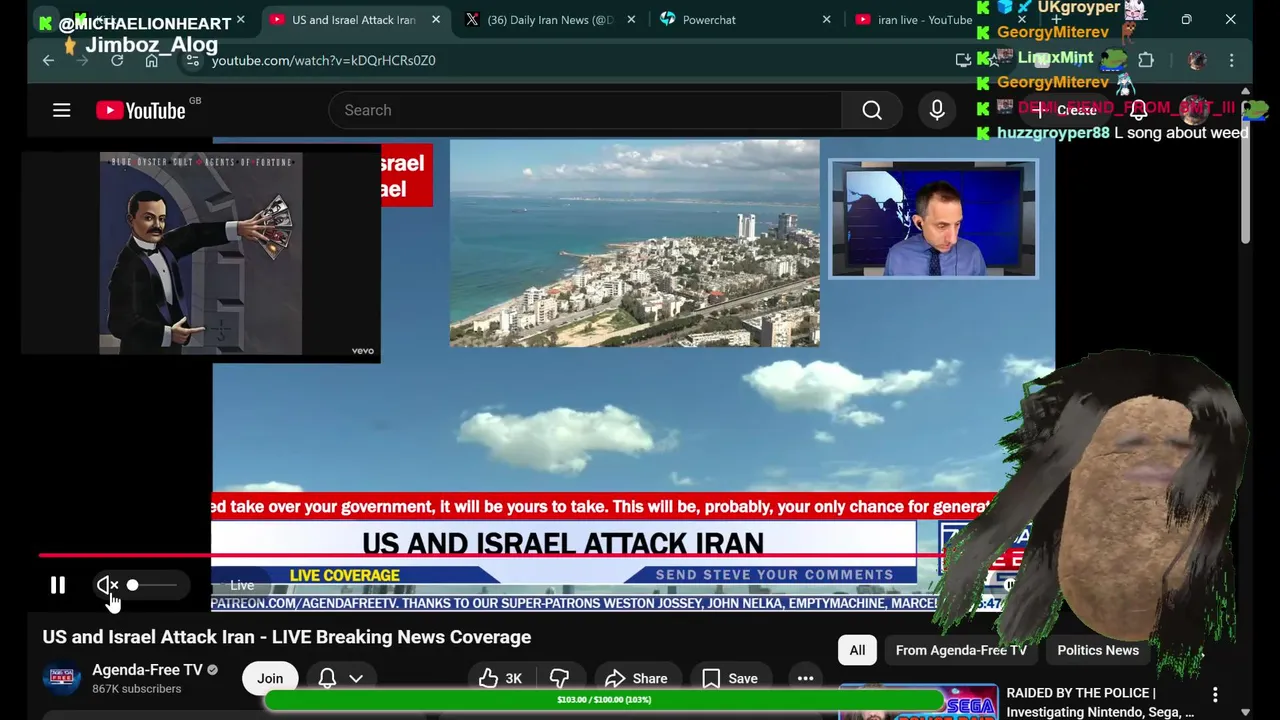Focus the YouTube Search field
1280x720 pixels.
(585, 110)
